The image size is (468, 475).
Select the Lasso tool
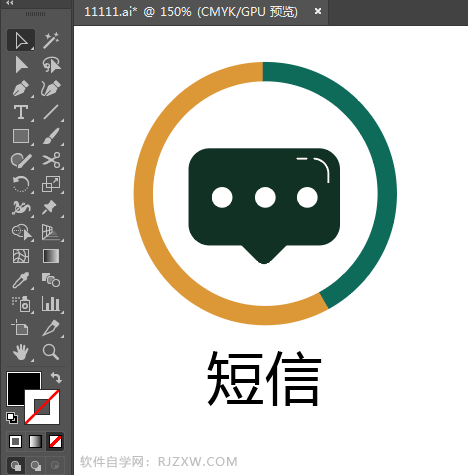[x=51, y=64]
